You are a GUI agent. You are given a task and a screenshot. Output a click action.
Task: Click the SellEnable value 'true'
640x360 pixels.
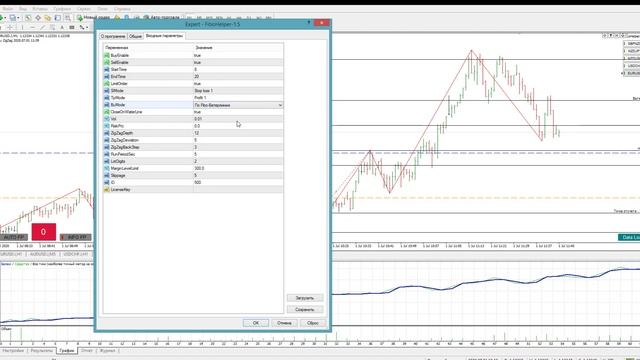tap(198, 62)
